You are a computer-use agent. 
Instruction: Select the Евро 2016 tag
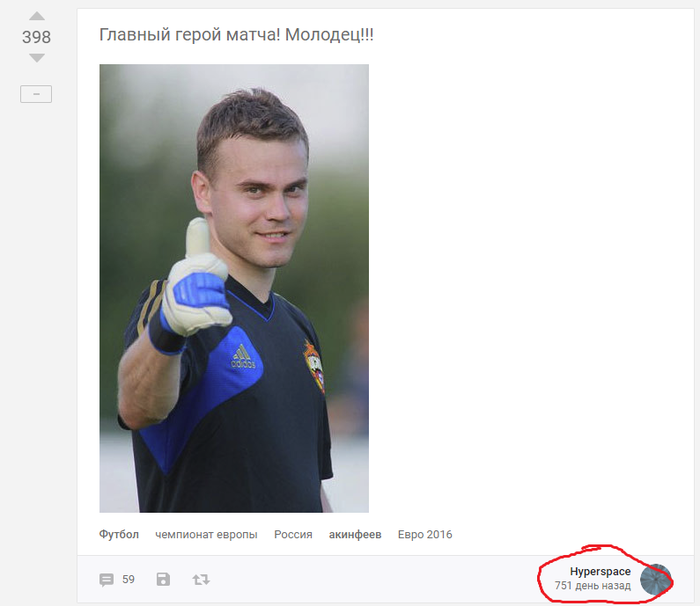pyautogui.click(x=425, y=534)
